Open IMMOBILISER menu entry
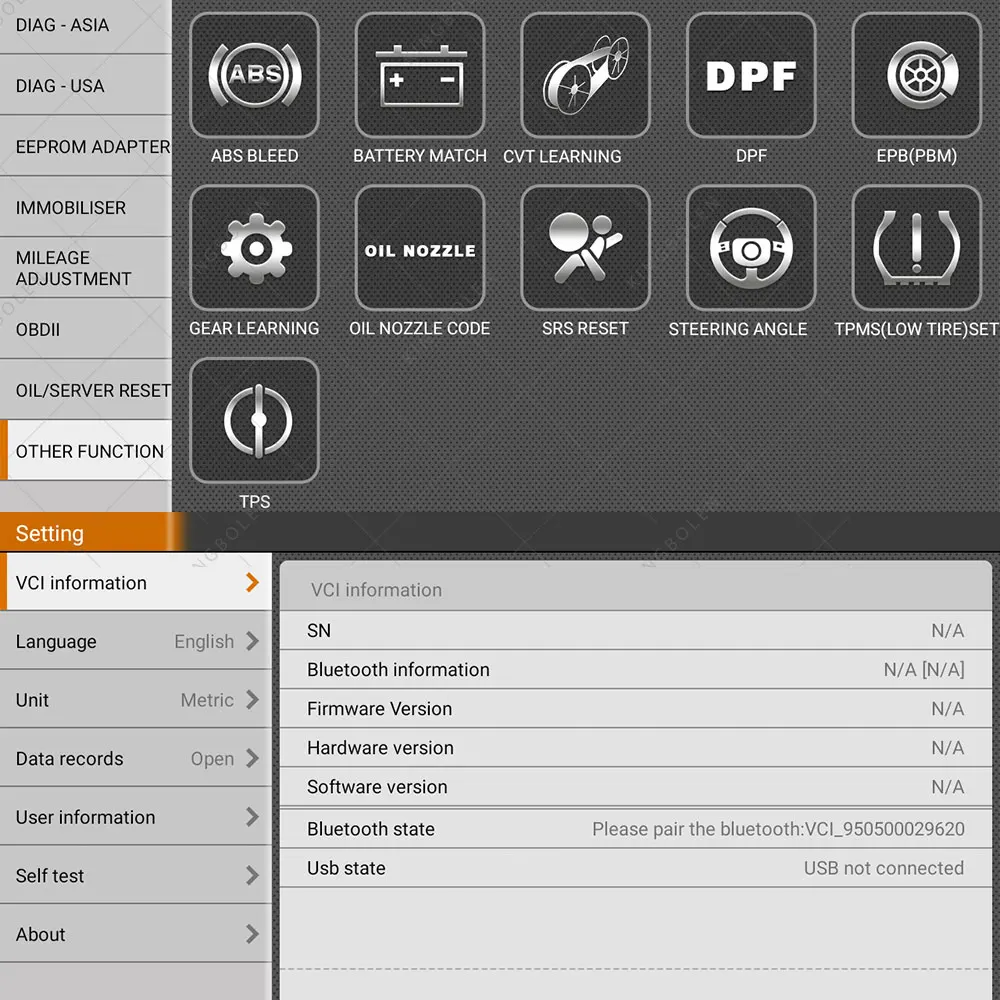Viewport: 1000px width, 1000px height. (85, 207)
